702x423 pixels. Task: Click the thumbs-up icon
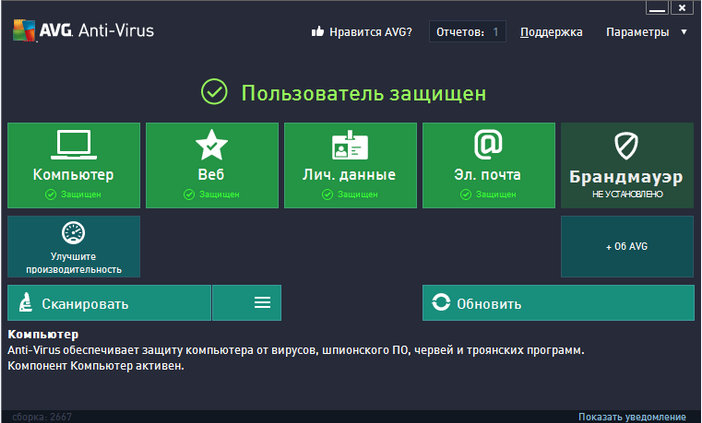317,31
